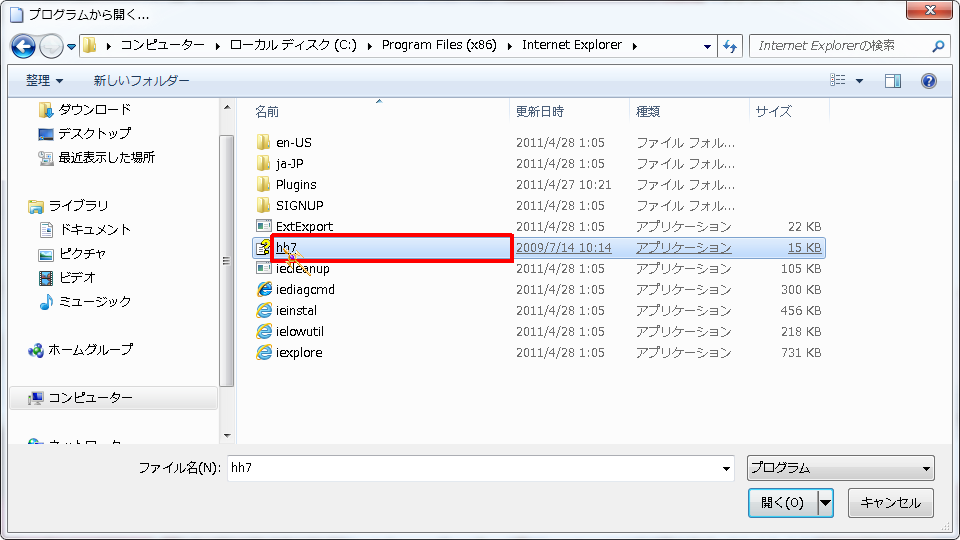Expand arrow after Program Files (x86) breadcrumb

(509, 46)
